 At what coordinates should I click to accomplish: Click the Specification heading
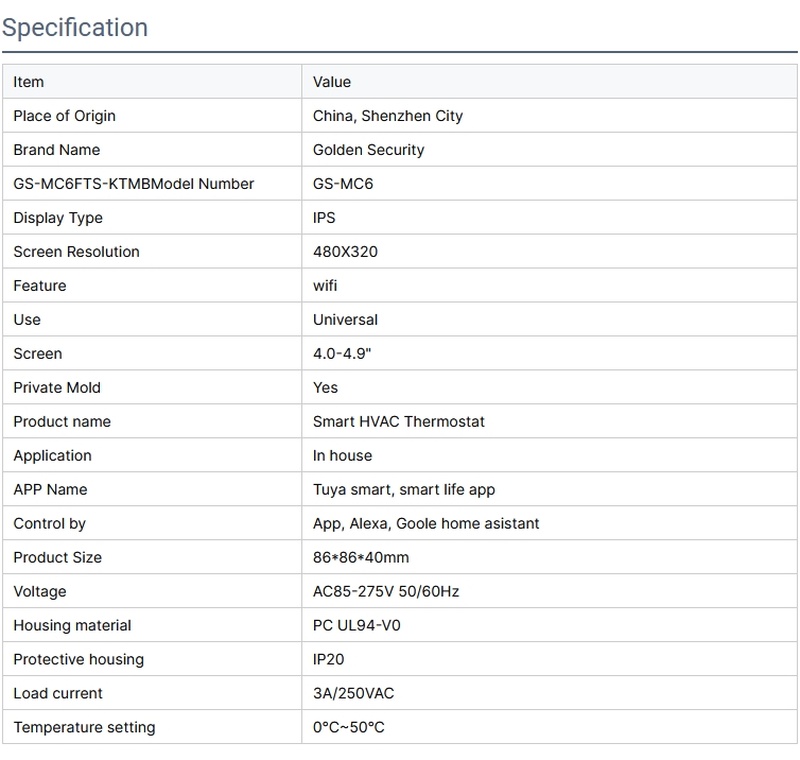click(75, 28)
